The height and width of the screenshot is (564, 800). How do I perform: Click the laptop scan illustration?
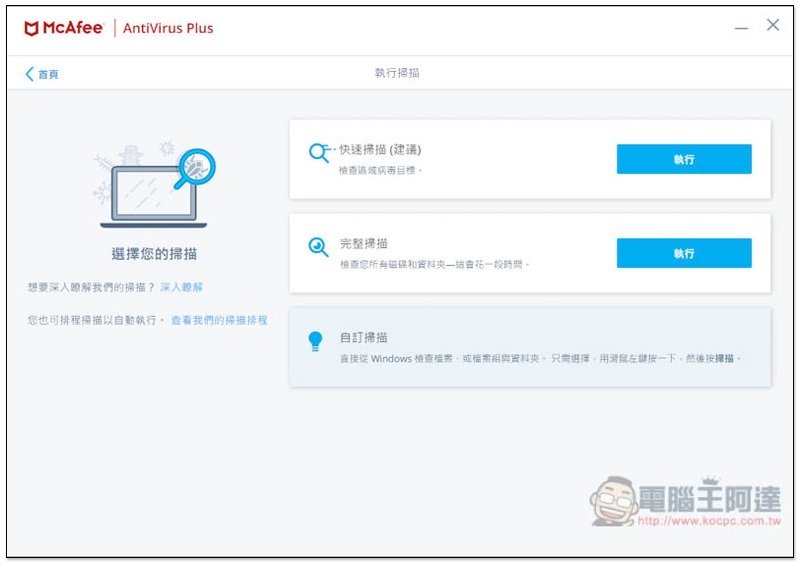pyautogui.click(x=154, y=186)
